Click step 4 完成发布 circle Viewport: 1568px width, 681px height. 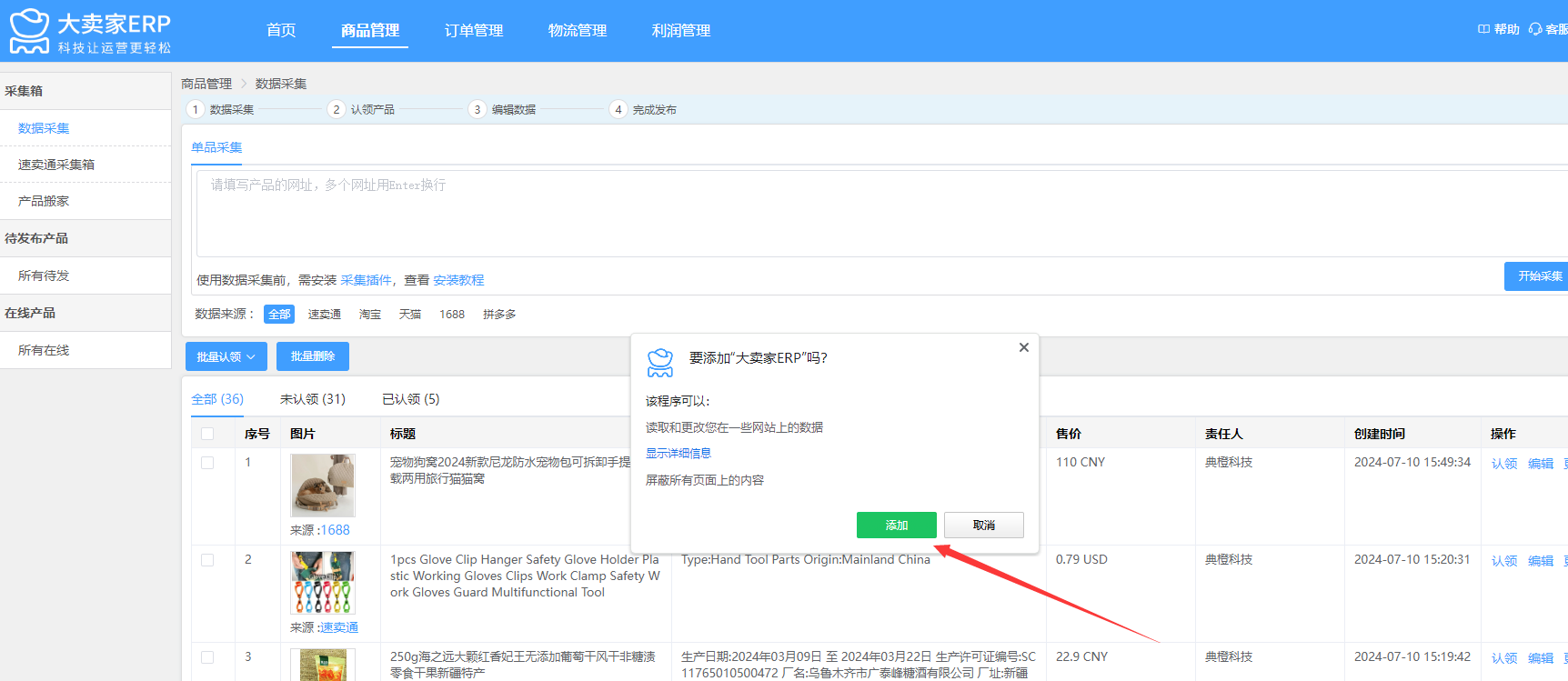click(618, 109)
